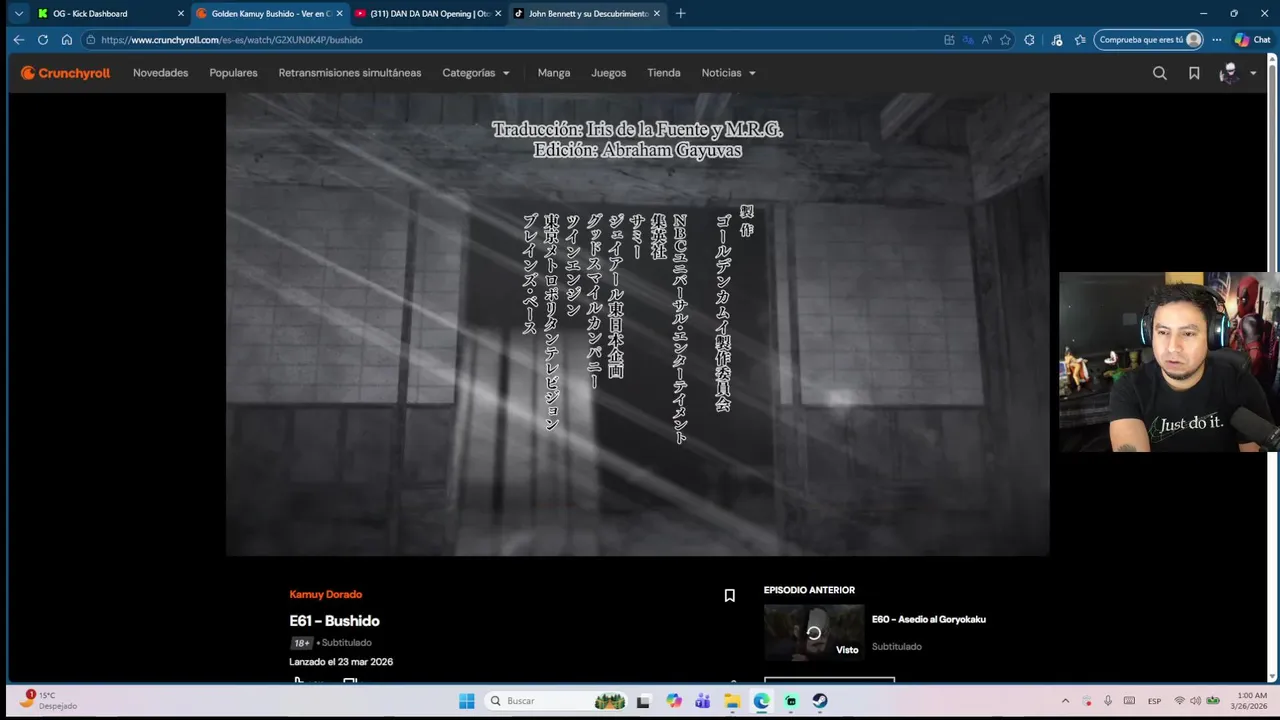This screenshot has width=1280, height=720.
Task: Click the microphone tray icon
Action: [x=1108, y=701]
